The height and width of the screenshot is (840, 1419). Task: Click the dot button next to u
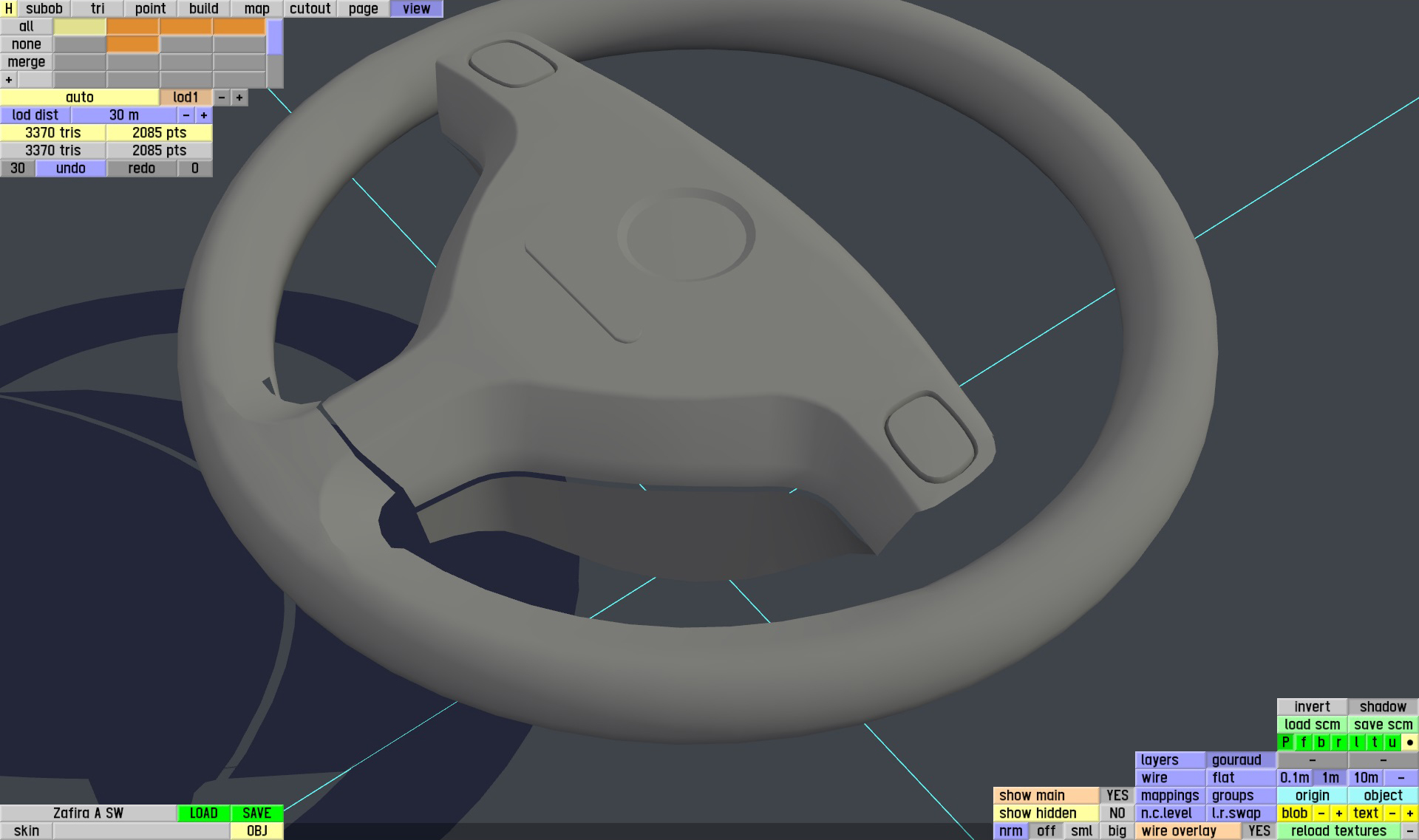point(1409,742)
